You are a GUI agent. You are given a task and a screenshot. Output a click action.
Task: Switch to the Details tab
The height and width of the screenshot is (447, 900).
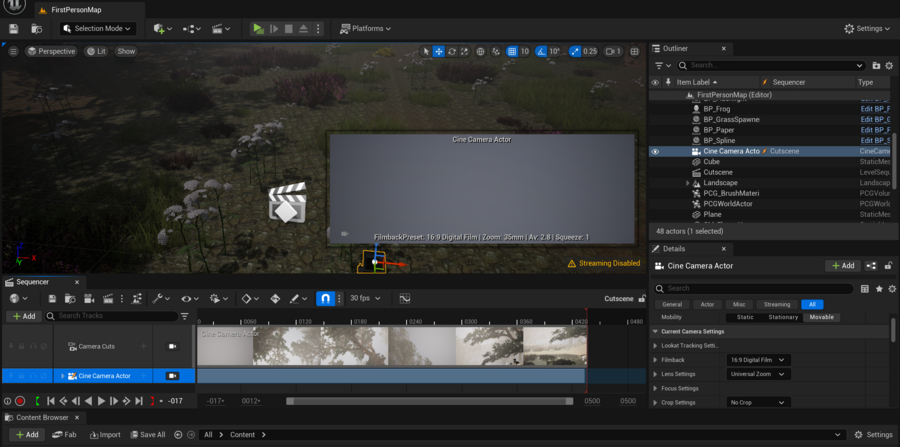click(674, 249)
